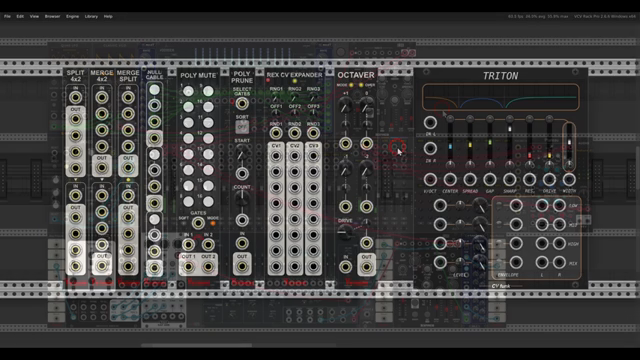Click the Octaver DRIVE knob
640x360 pixels.
point(345,232)
